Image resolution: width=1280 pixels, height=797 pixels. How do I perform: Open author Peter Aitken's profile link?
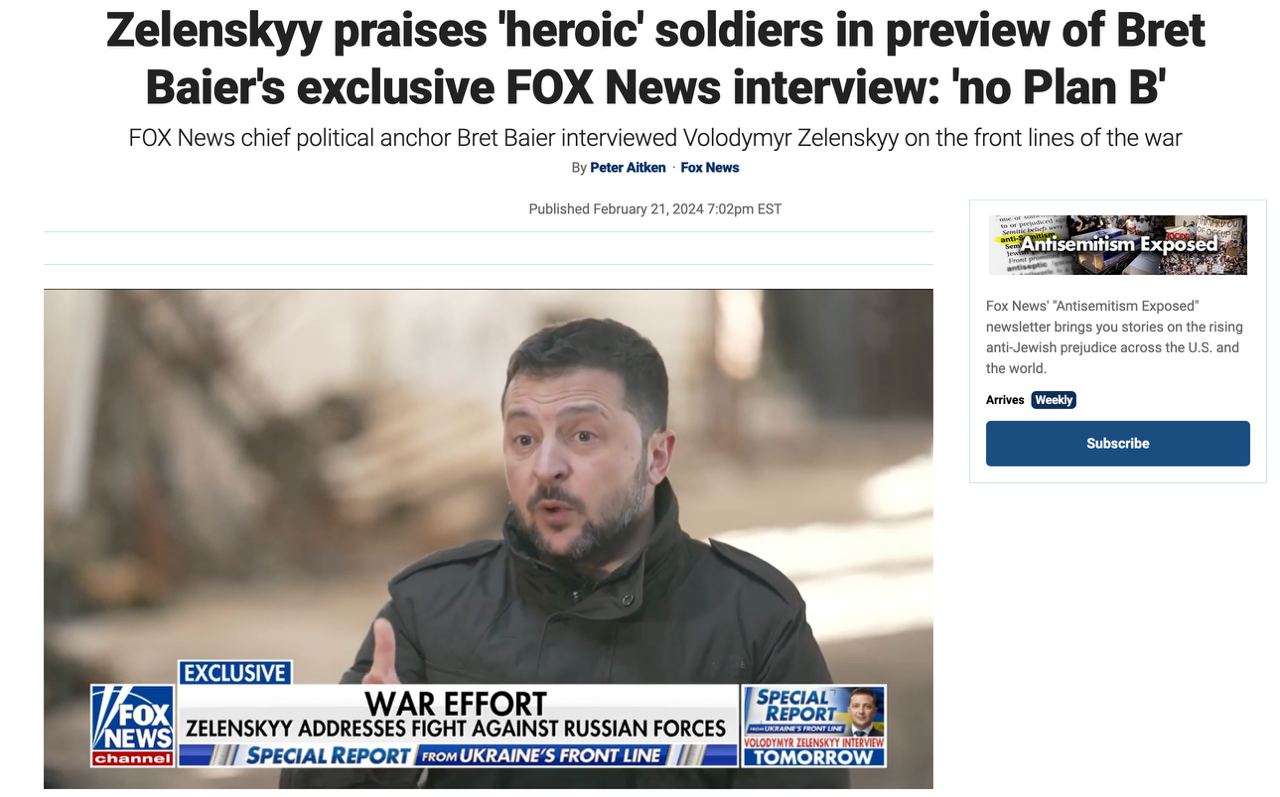[628, 167]
